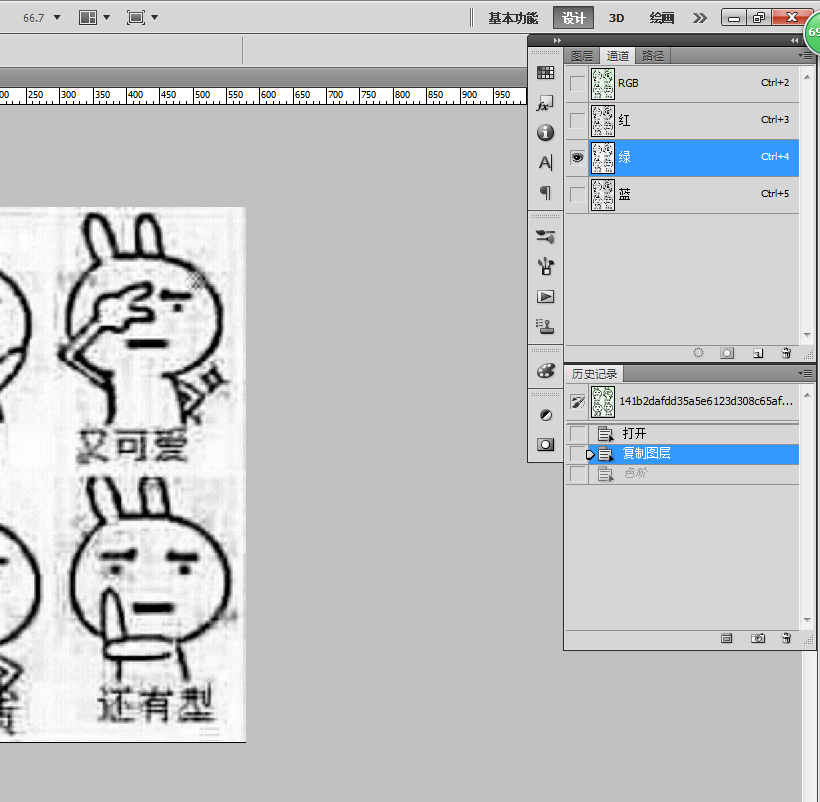Open the Adjustments panel icon
Image resolution: width=820 pixels, height=802 pixels.
545,415
